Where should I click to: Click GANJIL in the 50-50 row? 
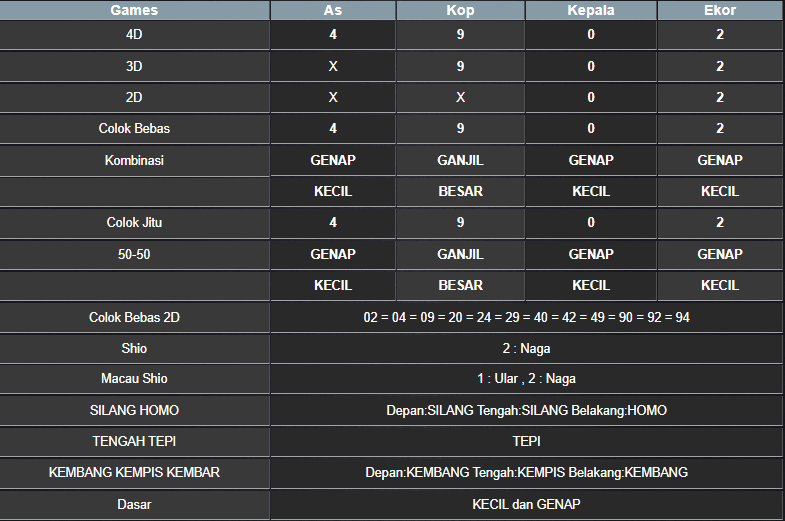pyautogui.click(x=460, y=254)
